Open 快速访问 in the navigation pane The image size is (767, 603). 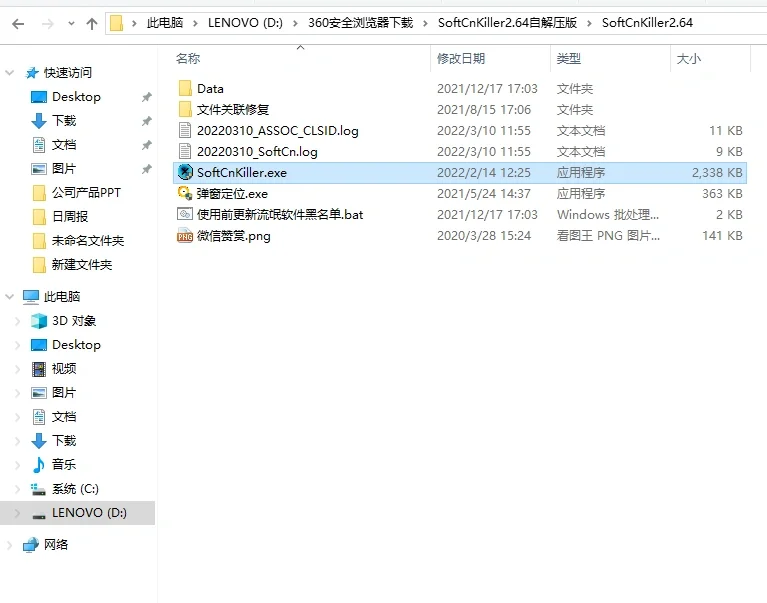click(x=68, y=73)
